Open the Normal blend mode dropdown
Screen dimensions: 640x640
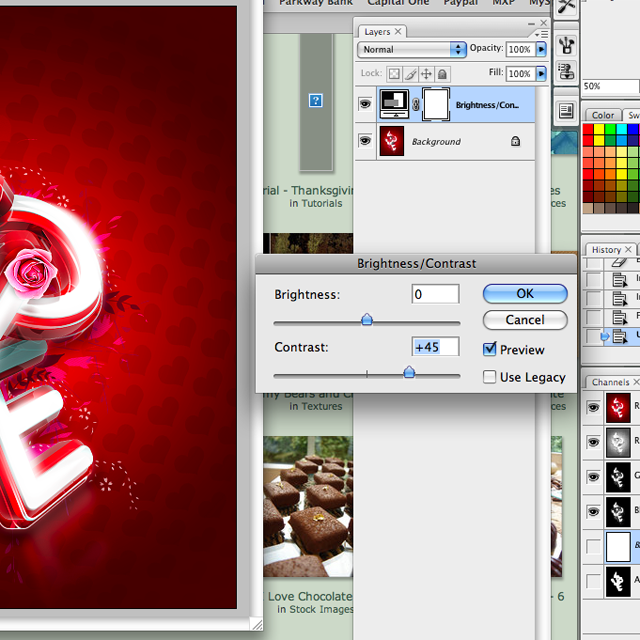(x=411, y=49)
